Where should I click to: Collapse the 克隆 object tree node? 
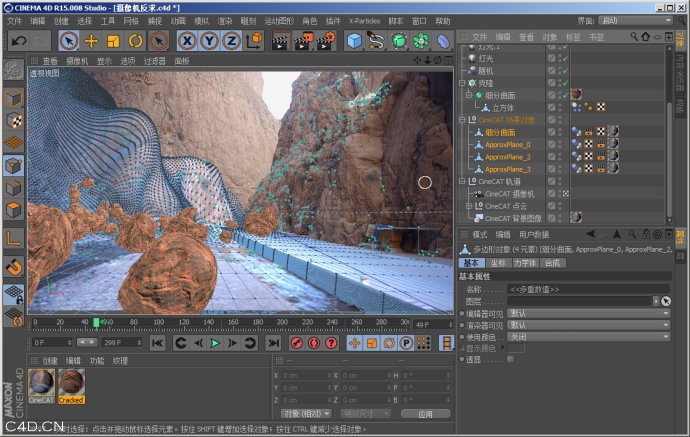point(462,83)
